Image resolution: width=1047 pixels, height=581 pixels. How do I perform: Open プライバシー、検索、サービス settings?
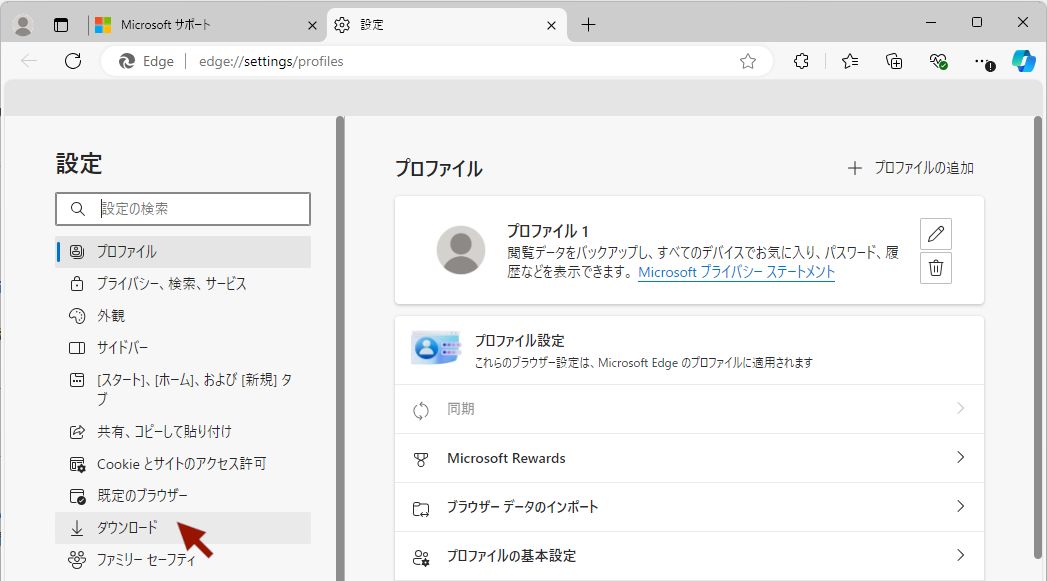[x=183, y=284]
